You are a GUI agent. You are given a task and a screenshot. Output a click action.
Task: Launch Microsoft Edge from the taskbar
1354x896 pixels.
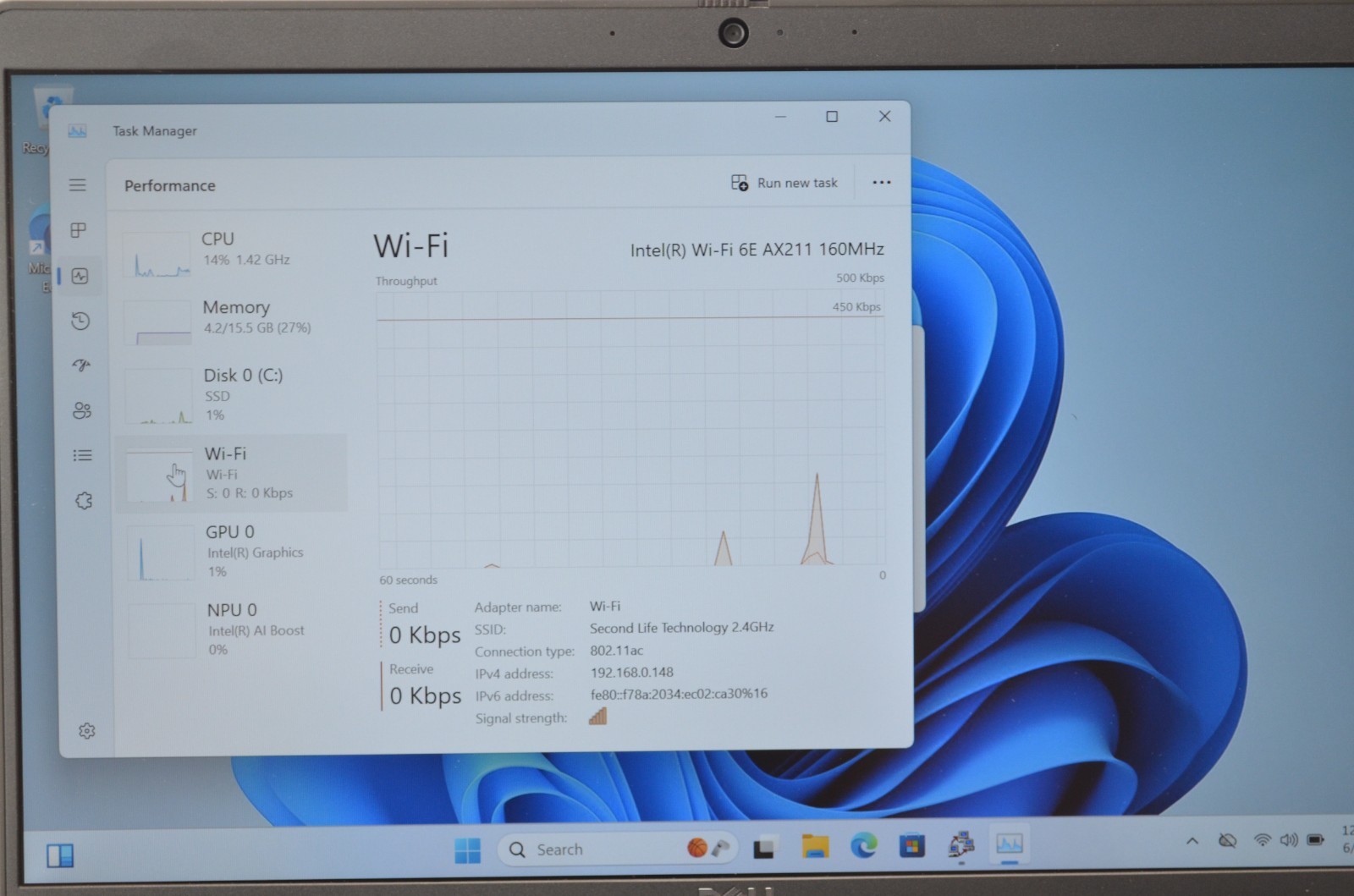coord(863,845)
